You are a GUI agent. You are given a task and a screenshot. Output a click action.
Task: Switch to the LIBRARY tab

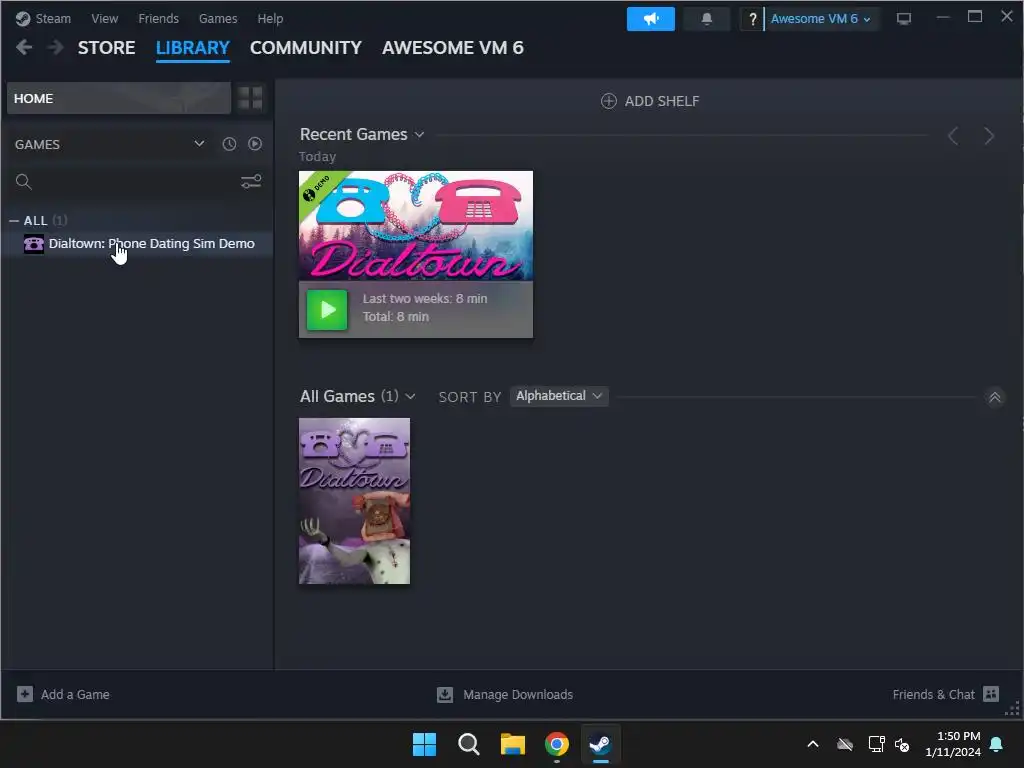[x=193, y=48]
